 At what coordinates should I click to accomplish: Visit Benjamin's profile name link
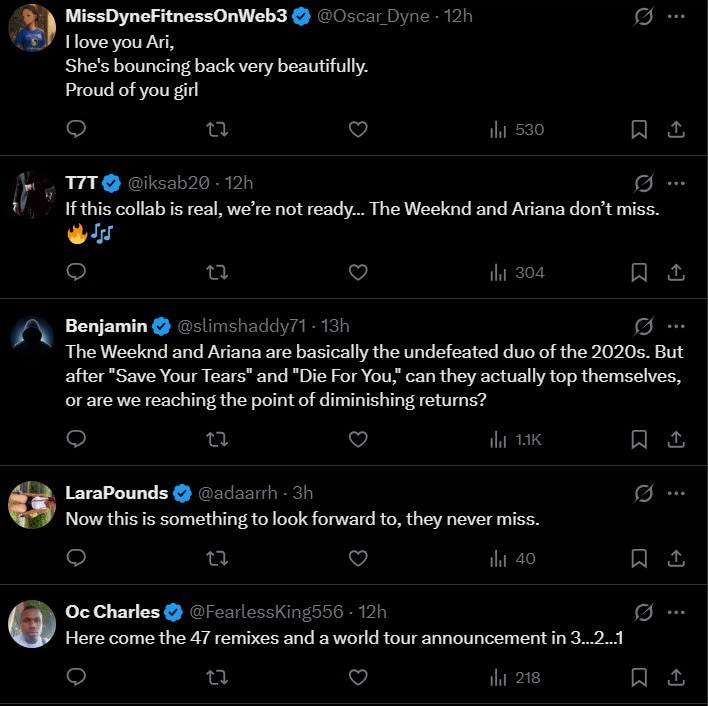tap(106, 326)
